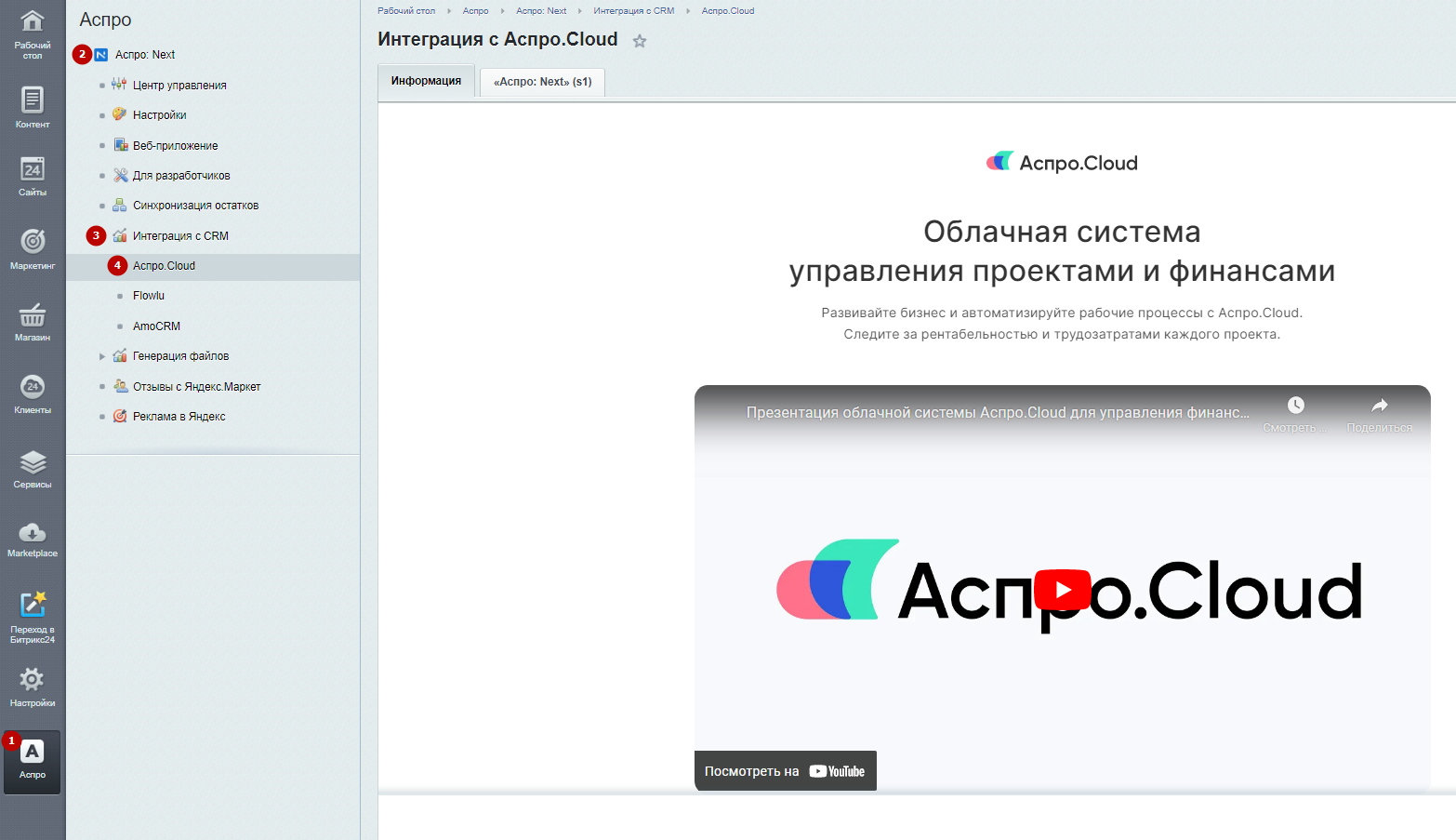Go to Аспро: Next breadcrumb link
Image resolution: width=1456 pixels, height=840 pixels.
click(x=541, y=11)
